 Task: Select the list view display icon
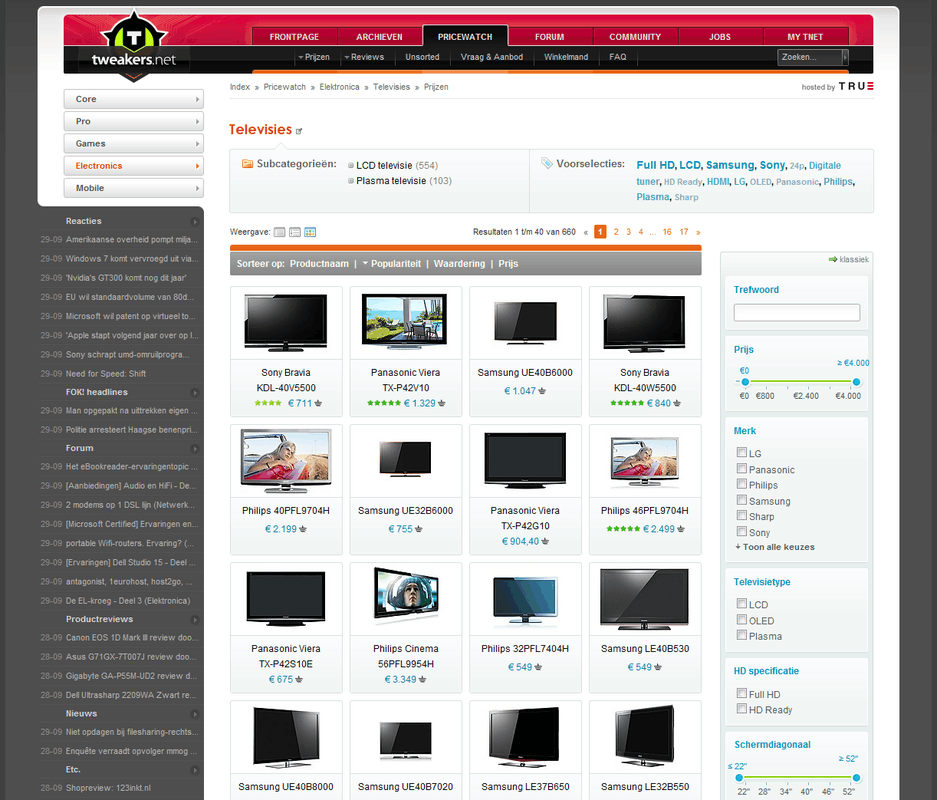tap(280, 232)
